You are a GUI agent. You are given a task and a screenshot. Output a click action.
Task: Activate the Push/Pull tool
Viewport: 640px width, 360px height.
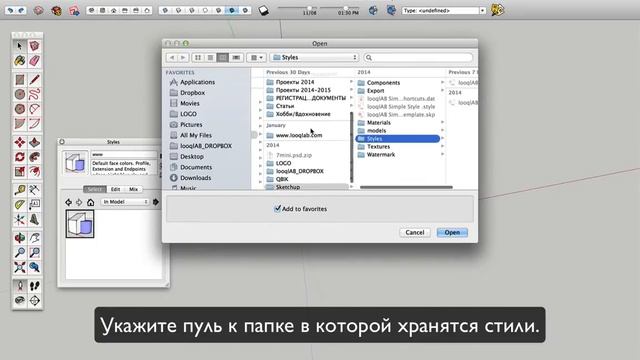coord(35,142)
